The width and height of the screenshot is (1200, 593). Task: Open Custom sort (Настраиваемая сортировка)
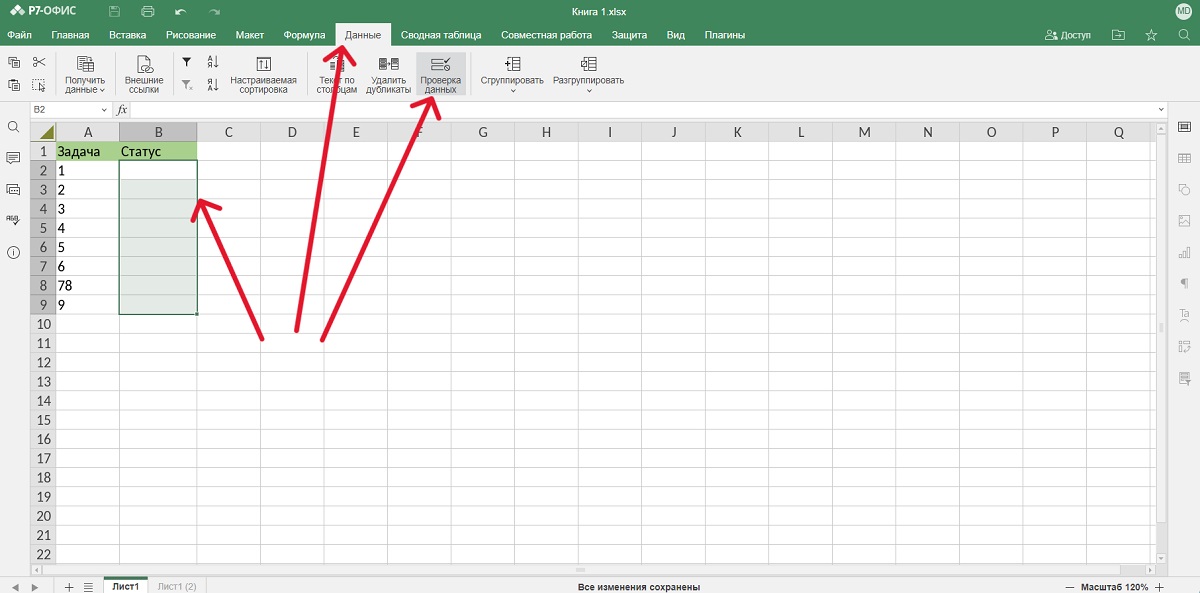click(263, 72)
